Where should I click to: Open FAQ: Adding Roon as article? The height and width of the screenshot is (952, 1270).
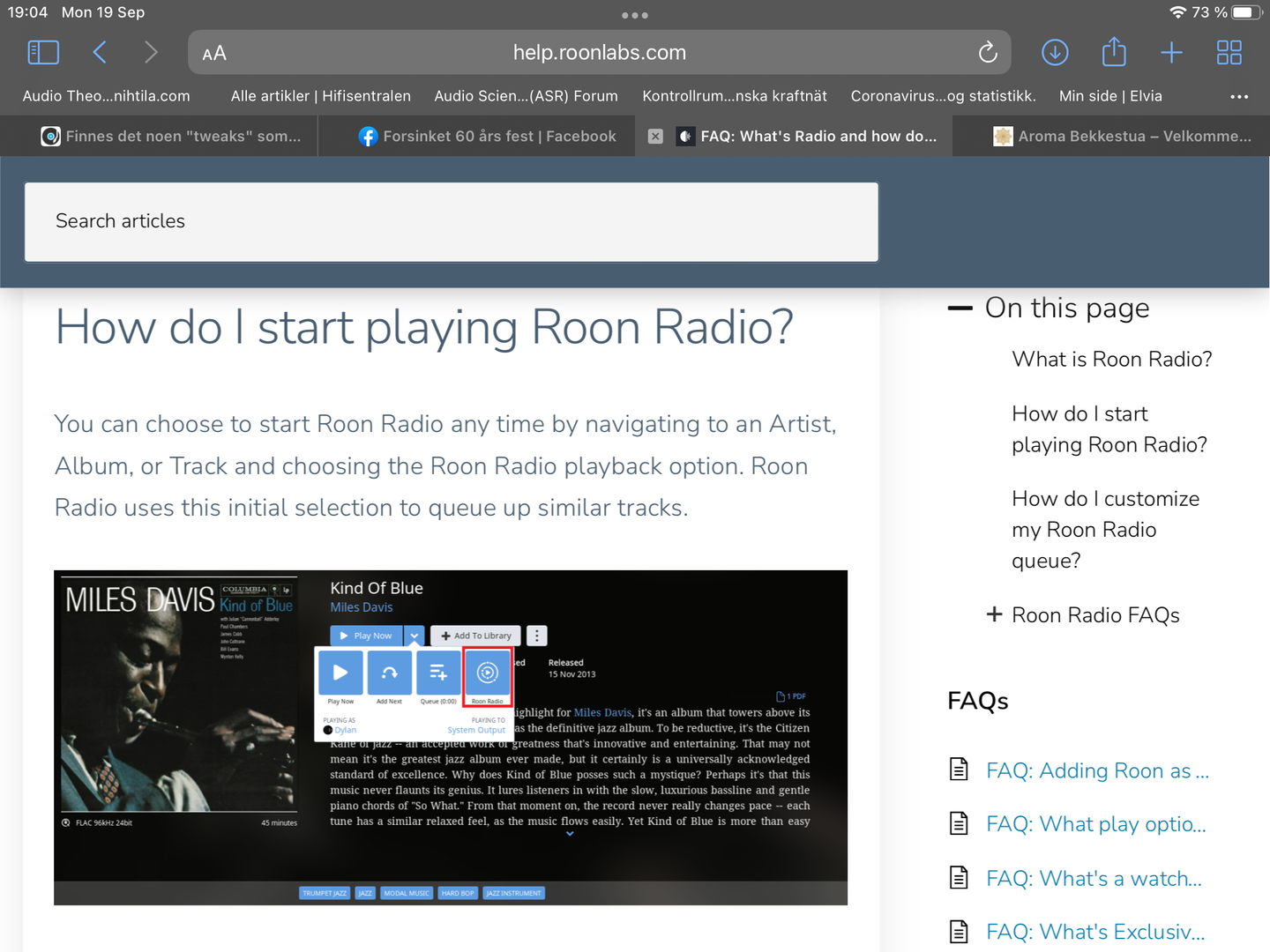[x=1097, y=770]
